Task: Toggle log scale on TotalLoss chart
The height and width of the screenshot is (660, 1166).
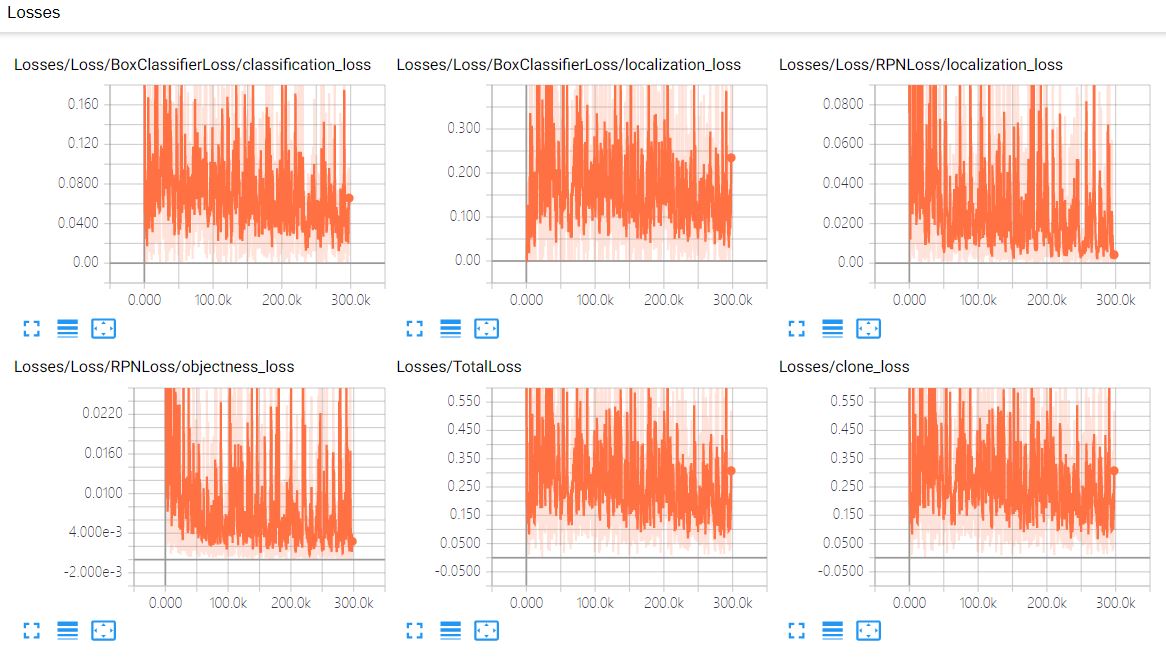Action: click(x=451, y=631)
